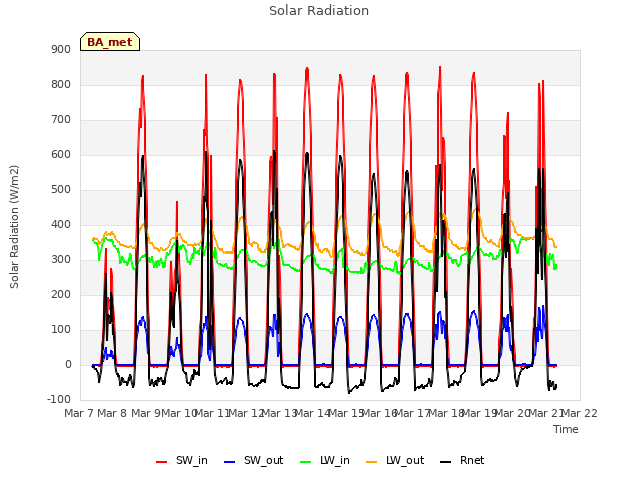Click the 100 y-axis tick label
The width and height of the screenshot is (640, 480).
[61, 329]
